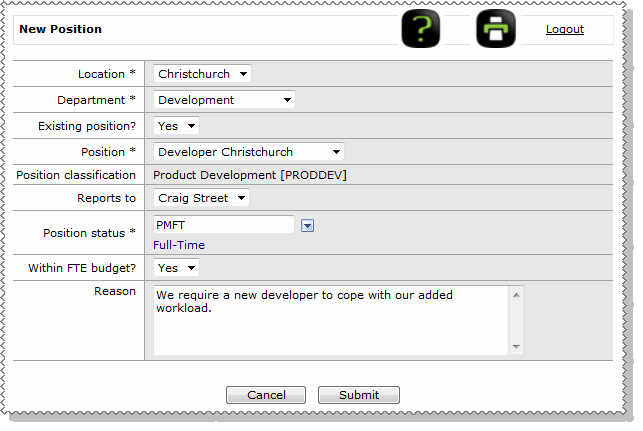Screen dimensions: 643x431
Task: Click the Reports to label
Action: click(x=106, y=198)
